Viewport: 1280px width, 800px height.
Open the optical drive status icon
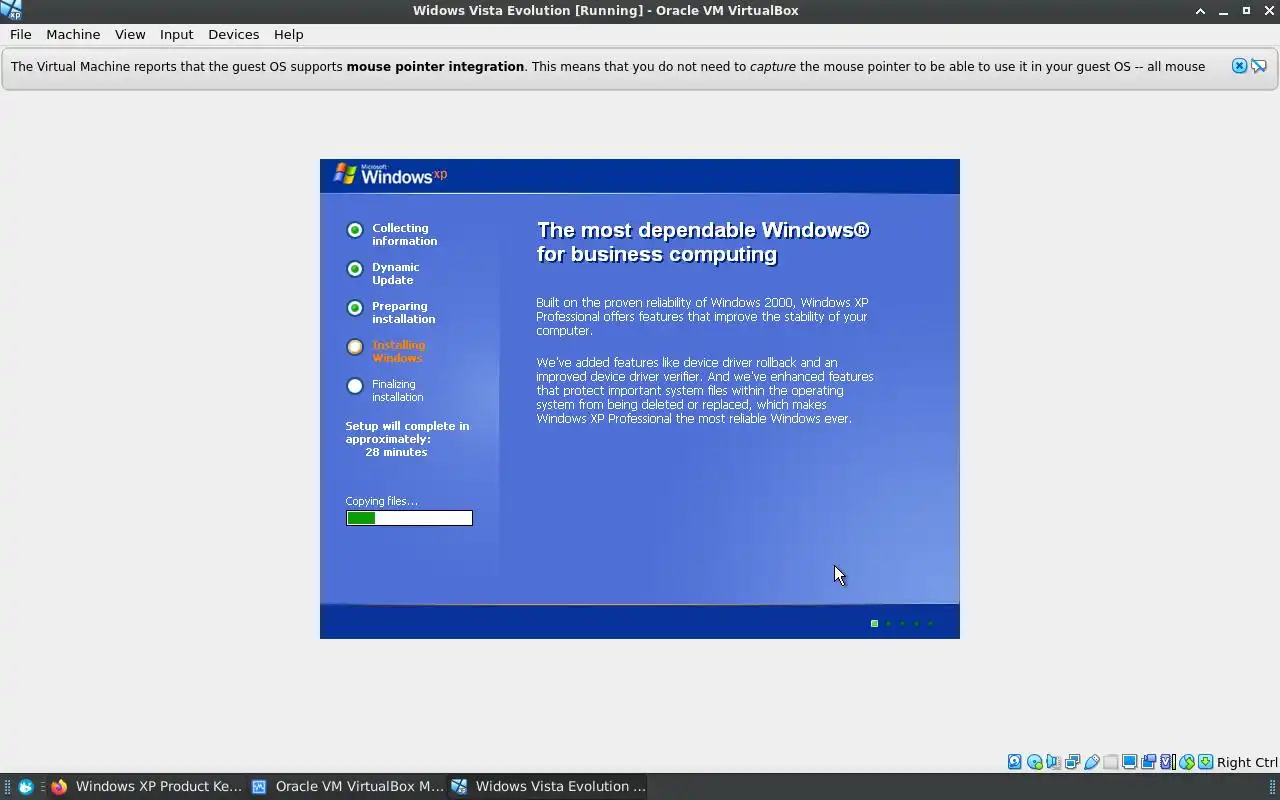point(1035,762)
